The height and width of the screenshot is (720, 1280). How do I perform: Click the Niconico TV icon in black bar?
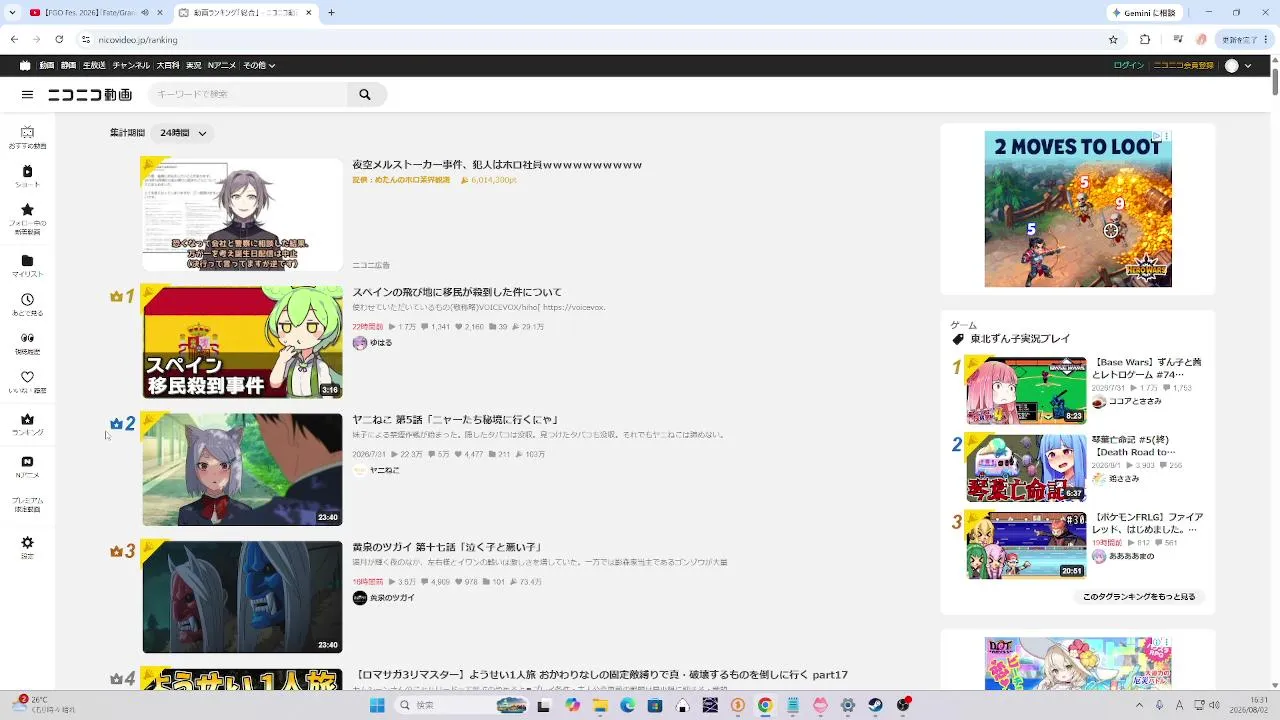click(27, 66)
